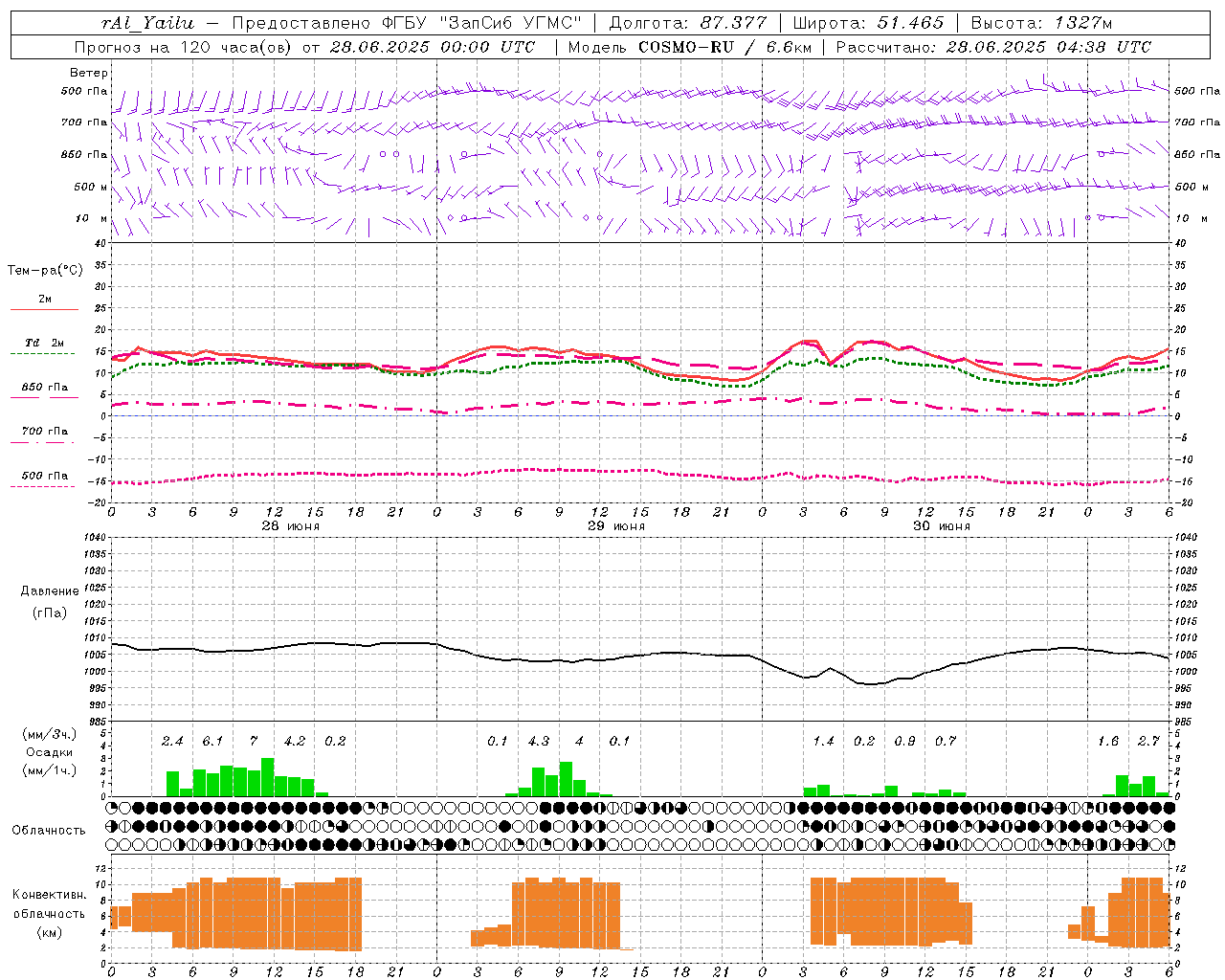
Task: Click the text Предоставлено ФГБУ "ЗапСиб УГМС"
Action: tap(407, 23)
